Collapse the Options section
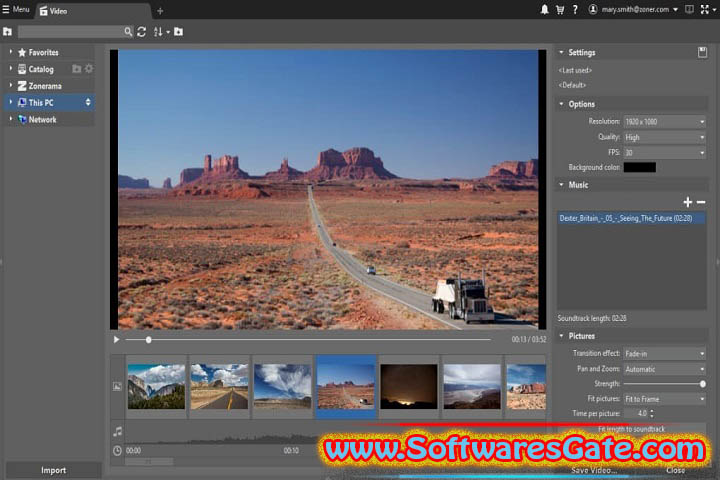Viewport: 720px width, 480px height. pos(561,104)
